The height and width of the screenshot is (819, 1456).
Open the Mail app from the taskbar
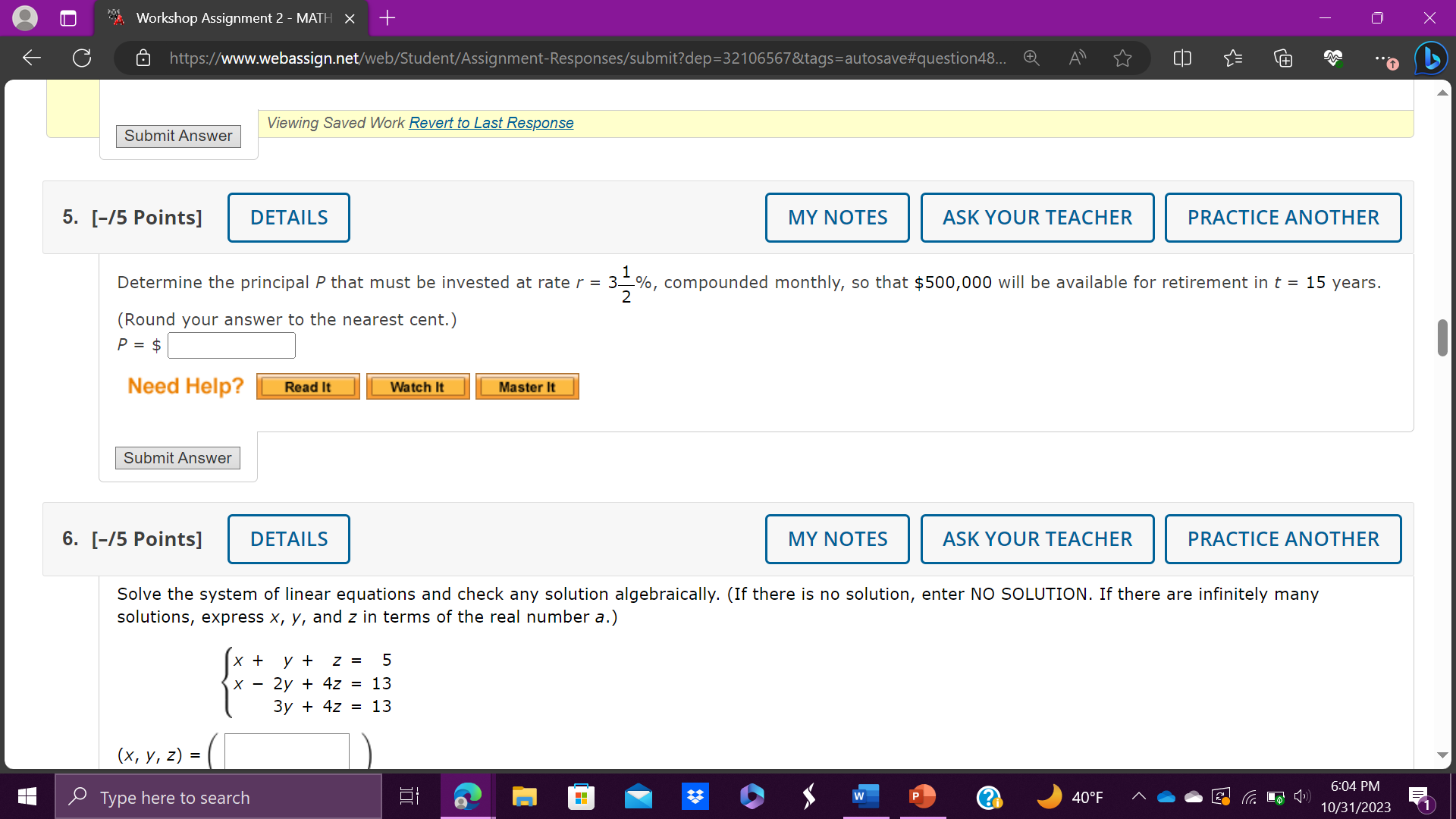638,797
